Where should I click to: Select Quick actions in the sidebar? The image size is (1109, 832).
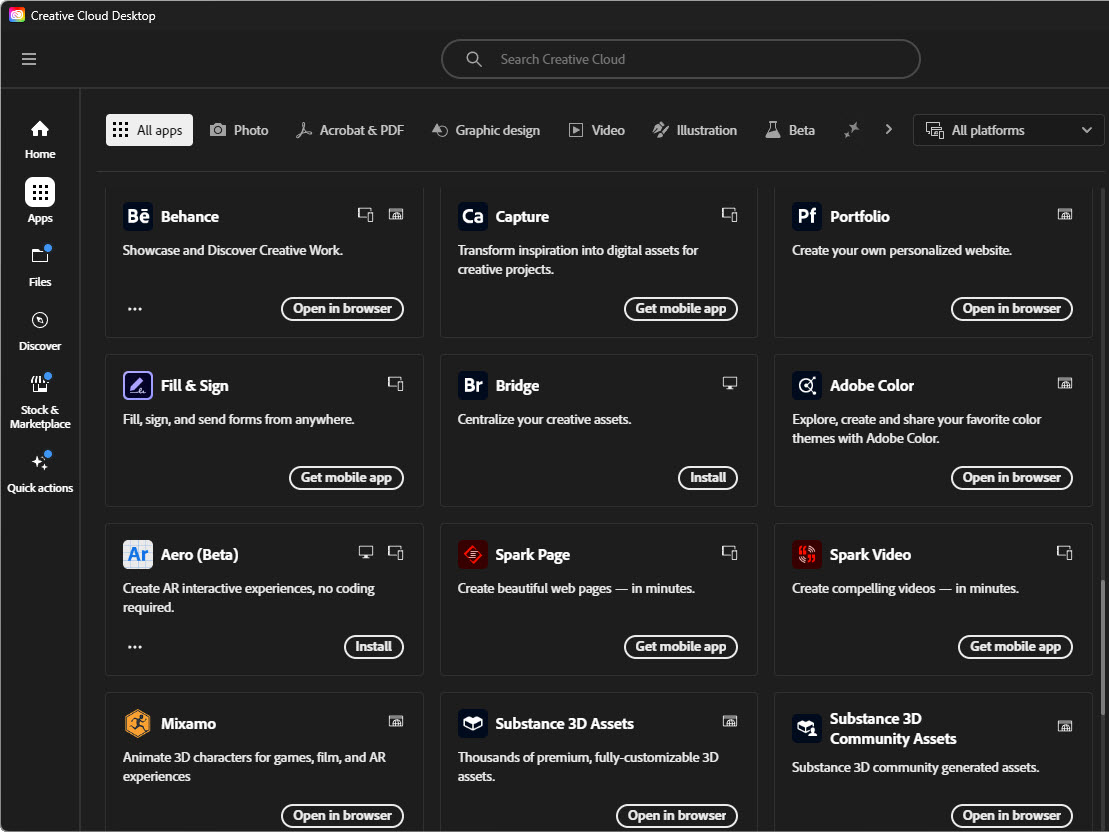[x=39, y=462]
